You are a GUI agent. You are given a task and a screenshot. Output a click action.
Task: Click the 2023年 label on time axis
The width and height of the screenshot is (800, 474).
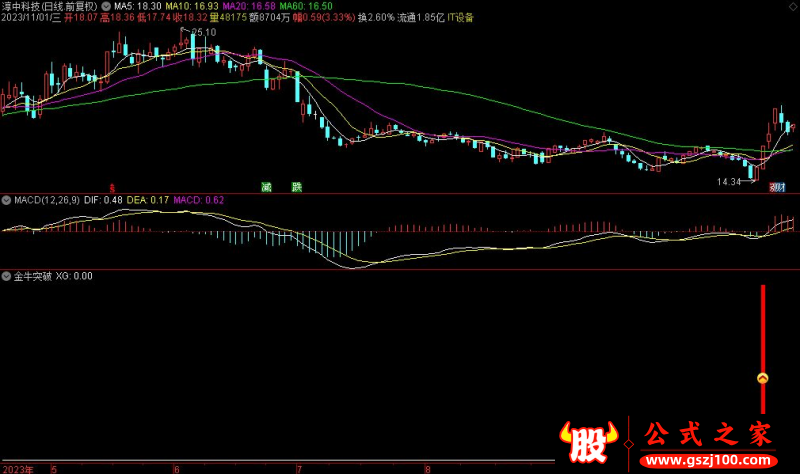pos(18,468)
